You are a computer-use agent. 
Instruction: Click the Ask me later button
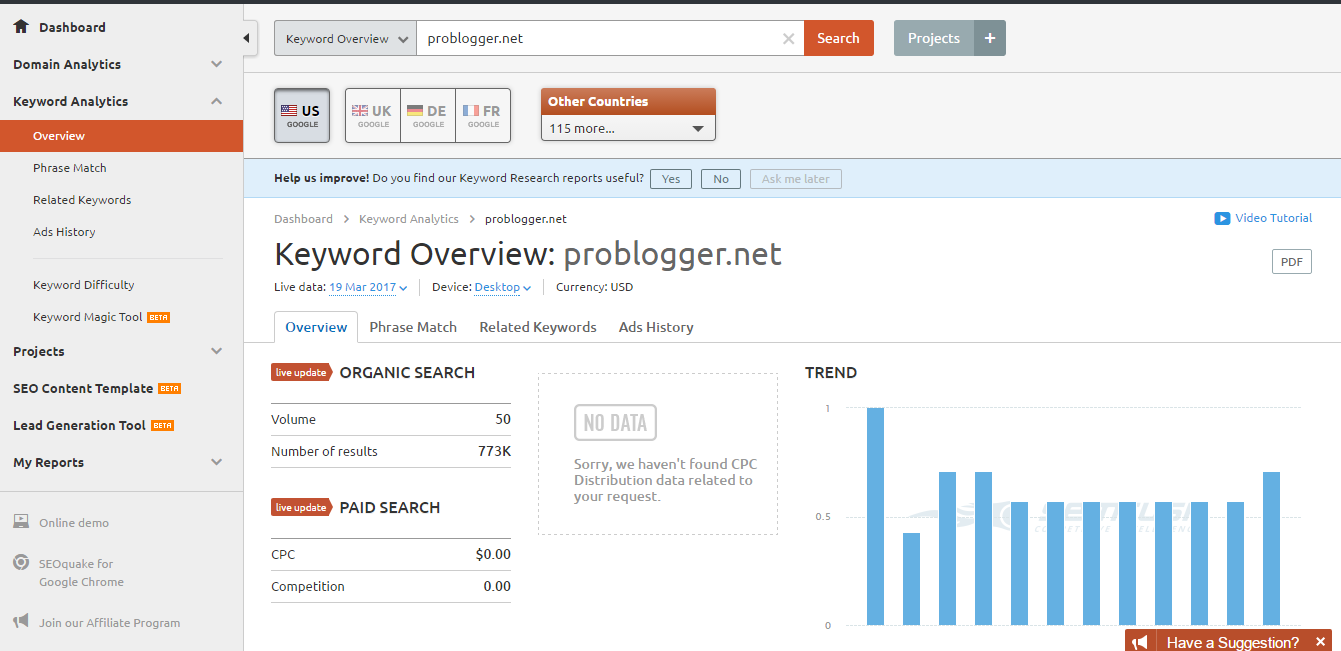tap(796, 179)
